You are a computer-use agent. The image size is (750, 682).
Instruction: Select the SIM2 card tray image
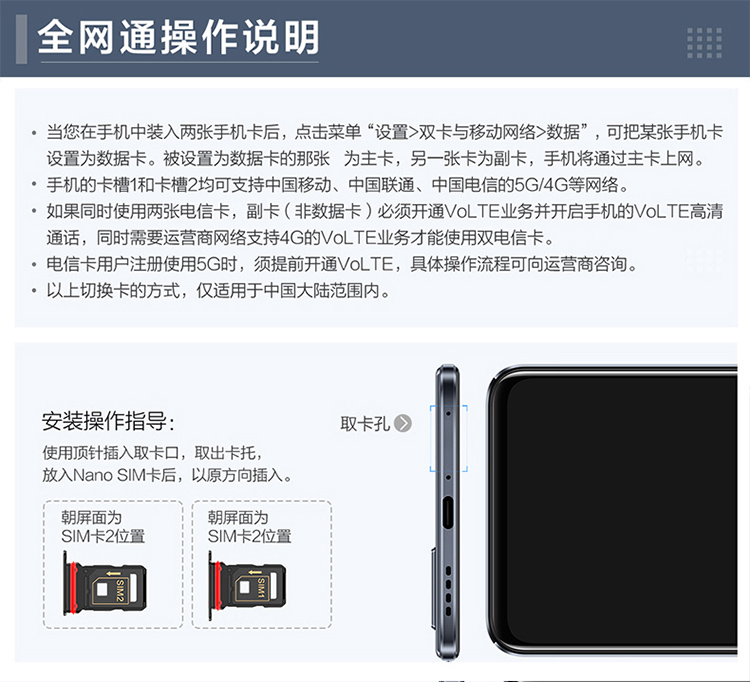tap(105, 583)
